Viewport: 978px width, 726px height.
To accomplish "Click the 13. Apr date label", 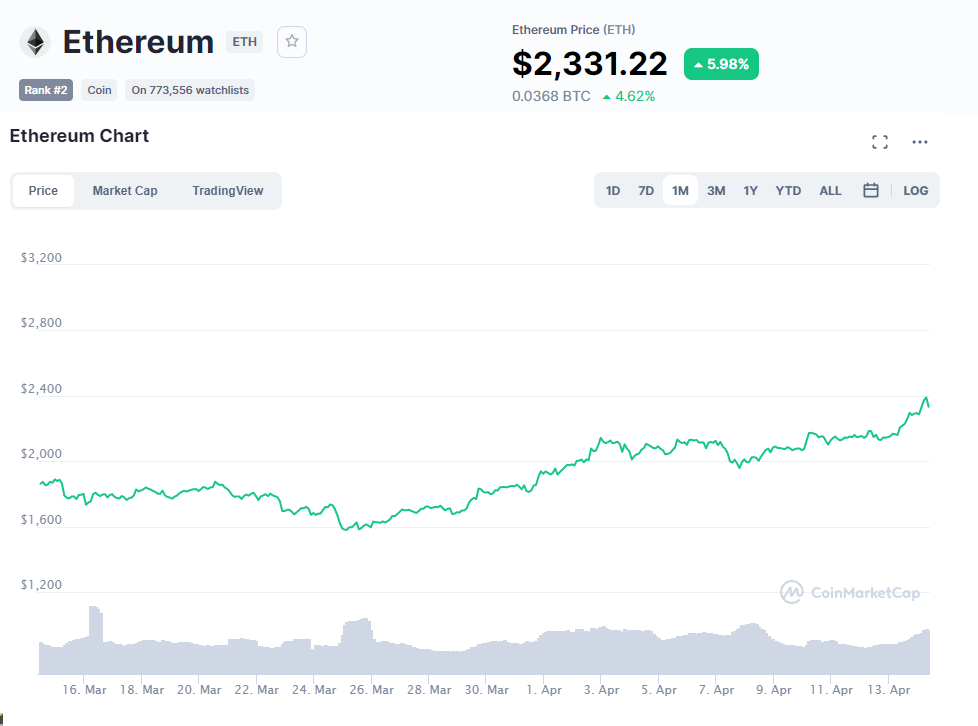I will tap(888, 690).
